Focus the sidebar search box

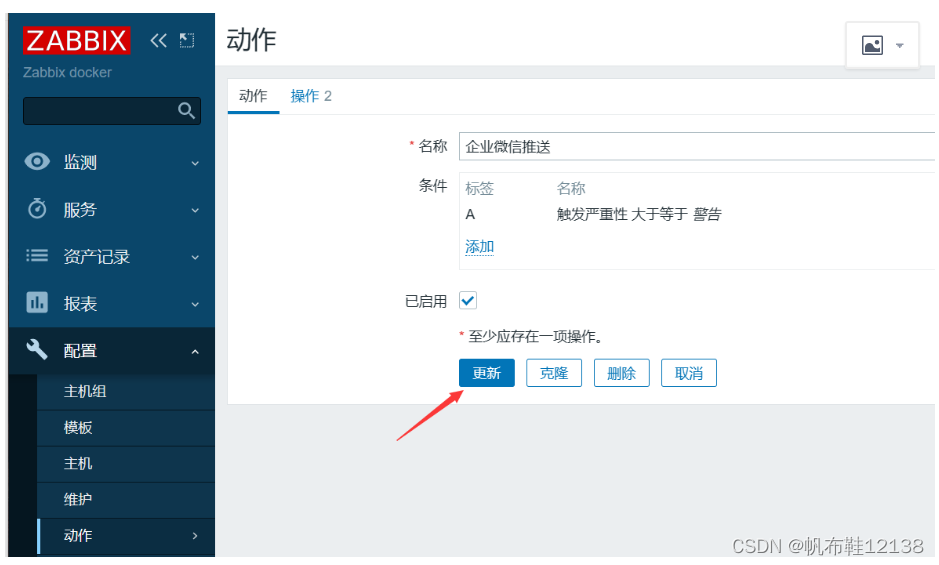tap(111, 111)
